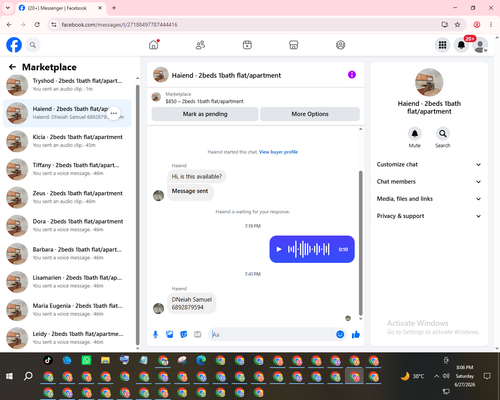The width and height of the screenshot is (500, 400).
Task: Open Chrome three-dot menu
Action: tap(491, 24)
